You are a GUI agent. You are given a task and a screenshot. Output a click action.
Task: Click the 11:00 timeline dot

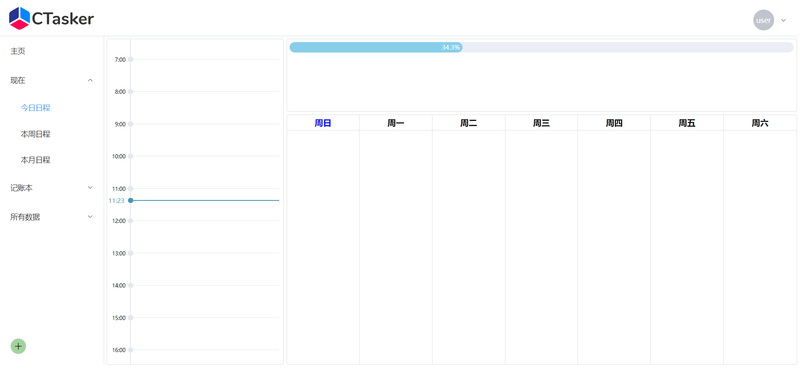[x=131, y=188]
